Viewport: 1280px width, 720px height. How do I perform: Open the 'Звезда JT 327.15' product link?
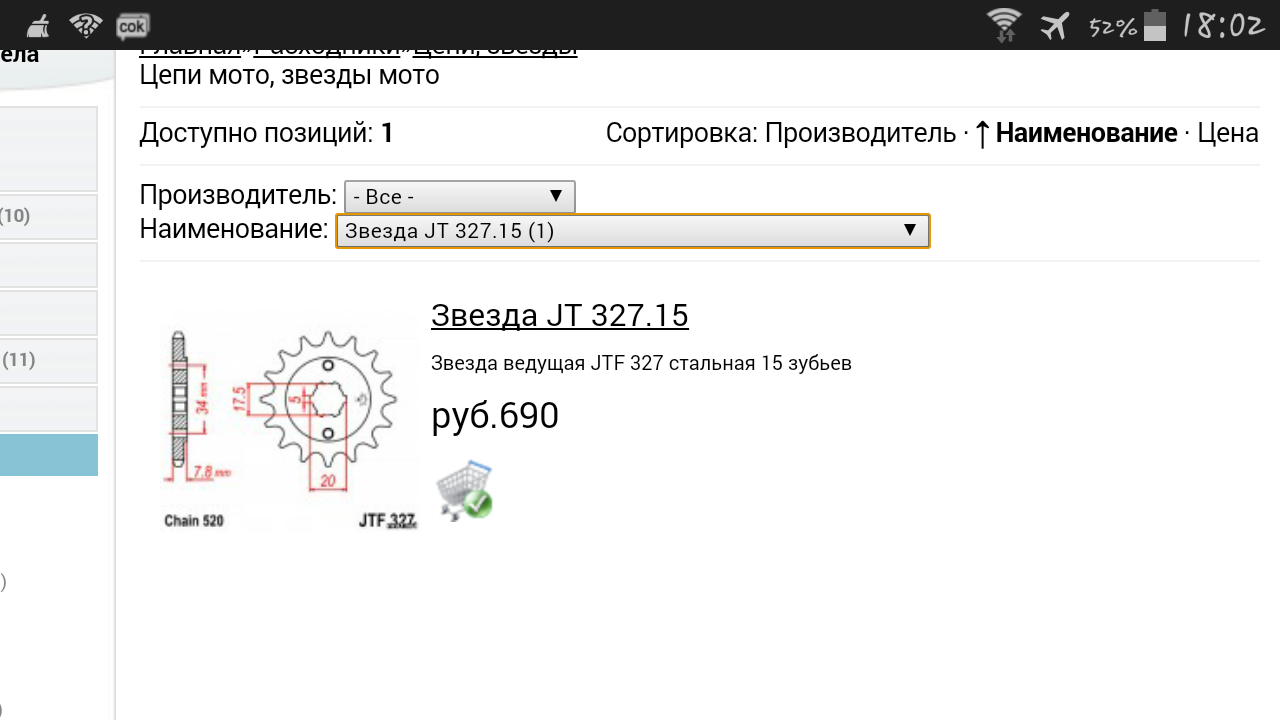click(559, 315)
